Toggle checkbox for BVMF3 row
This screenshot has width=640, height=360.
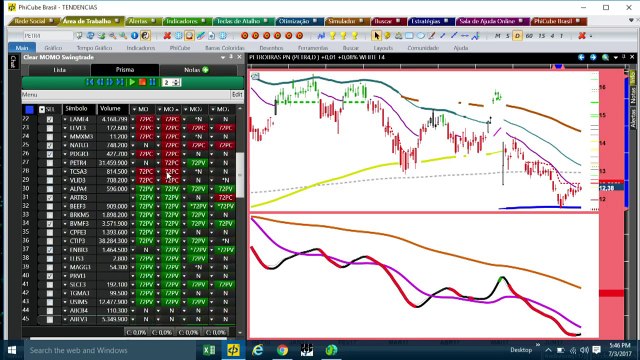(50, 224)
